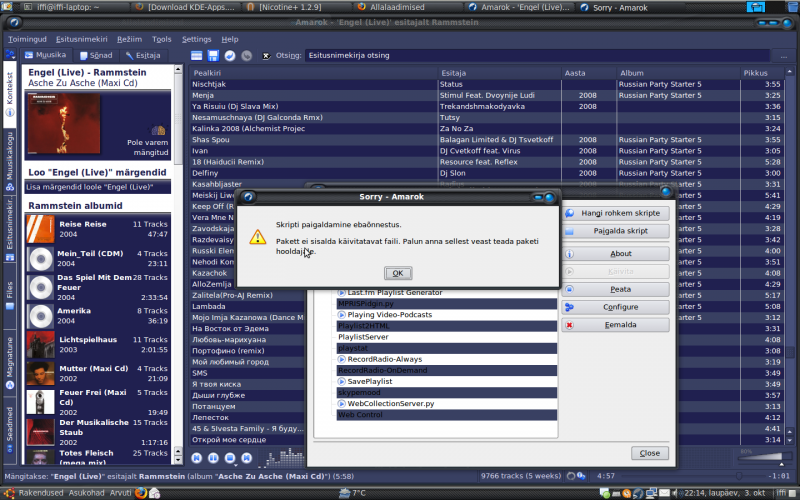Select the Magnatune sidebar tab
The width and height of the screenshot is (800, 500).
pyautogui.click(x=10, y=362)
